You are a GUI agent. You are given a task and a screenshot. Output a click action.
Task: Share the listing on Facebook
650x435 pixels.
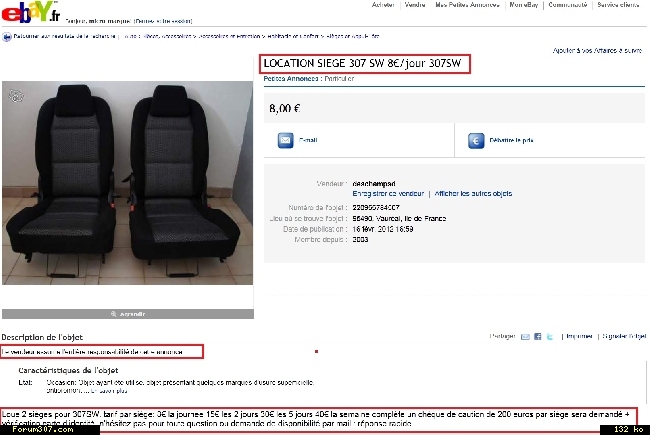[x=538, y=336]
